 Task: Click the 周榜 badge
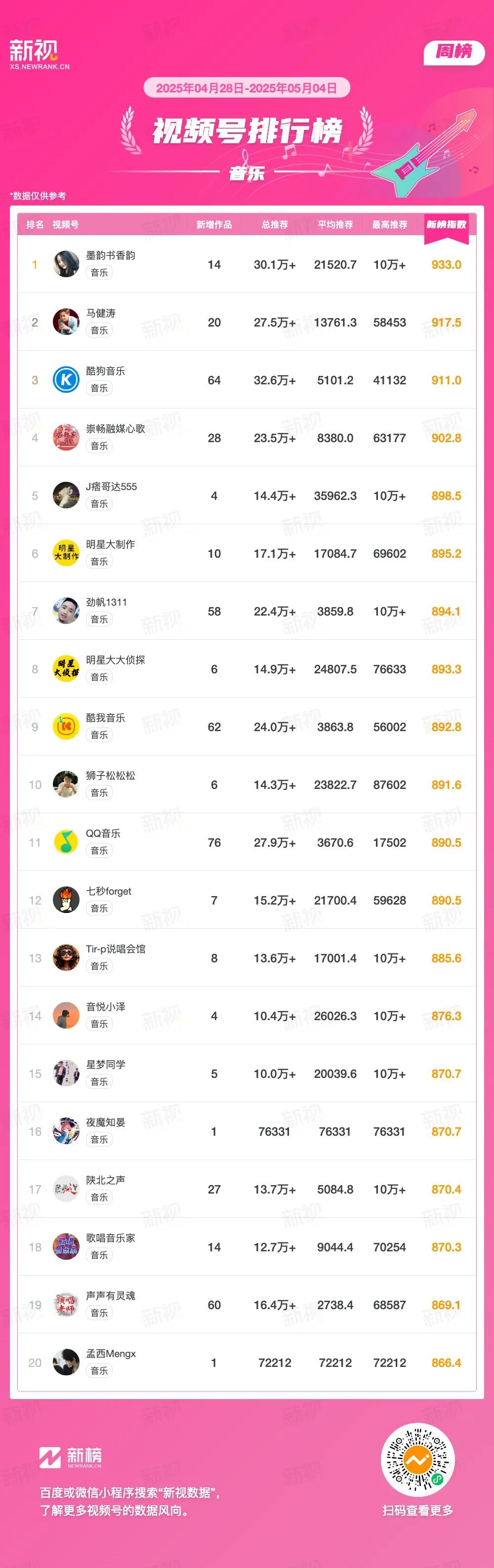pos(454,52)
